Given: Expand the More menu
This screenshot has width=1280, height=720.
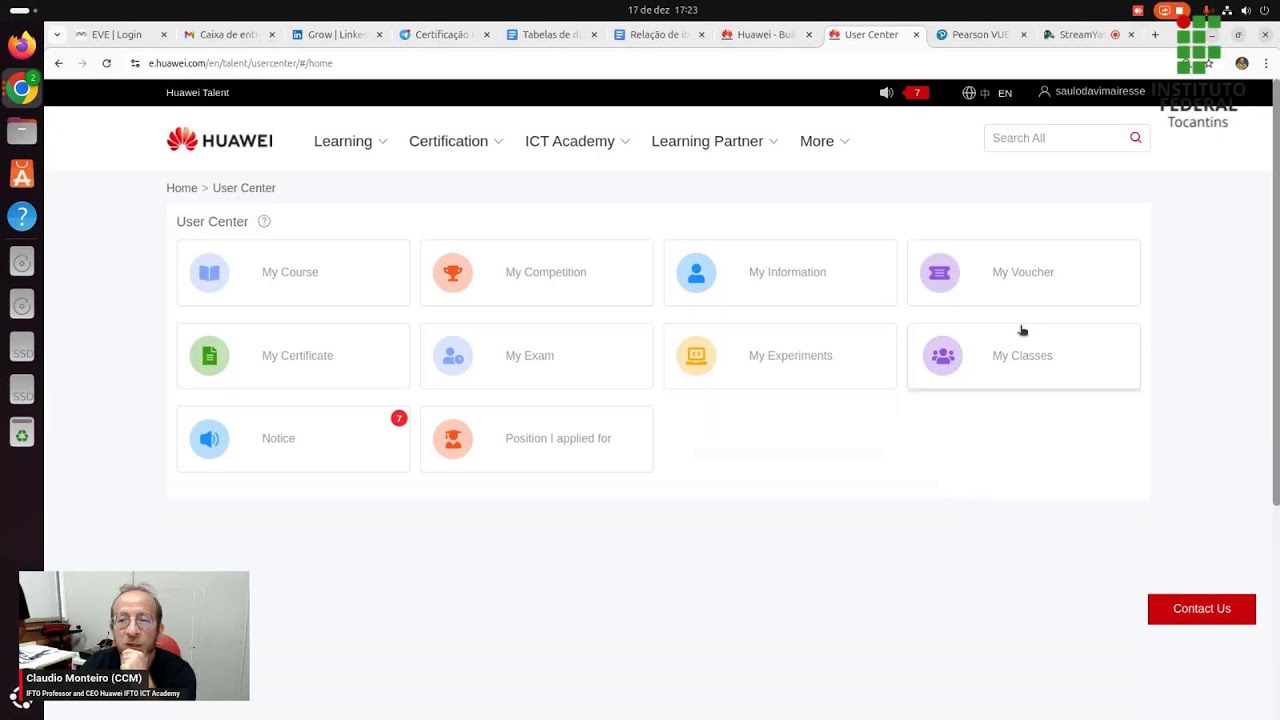Looking at the screenshot, I should pyautogui.click(x=824, y=141).
